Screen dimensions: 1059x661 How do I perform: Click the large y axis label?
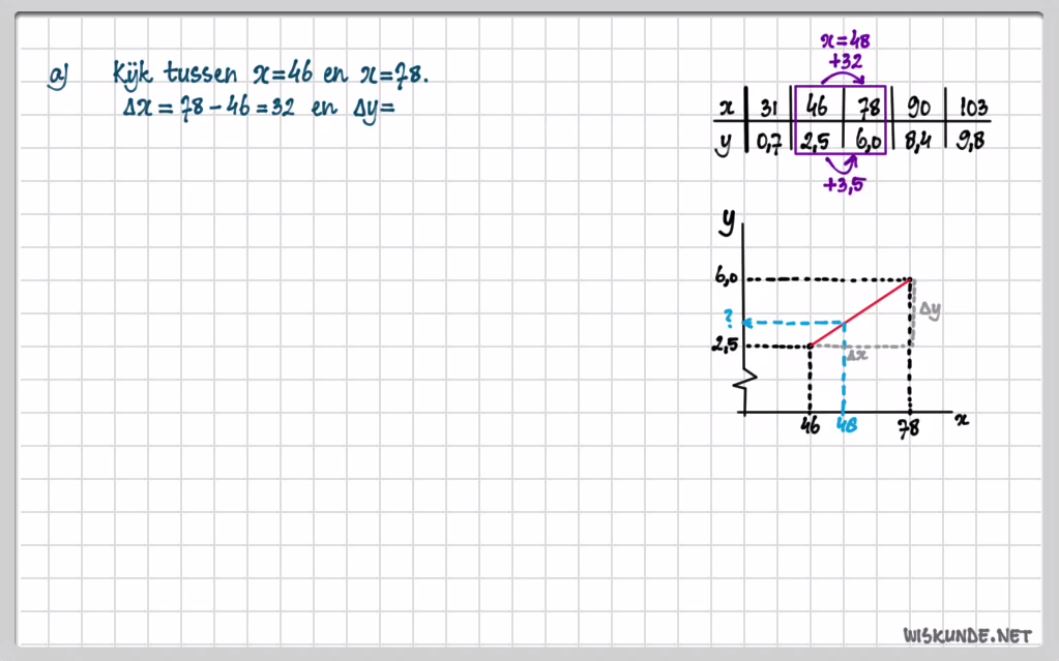(727, 222)
